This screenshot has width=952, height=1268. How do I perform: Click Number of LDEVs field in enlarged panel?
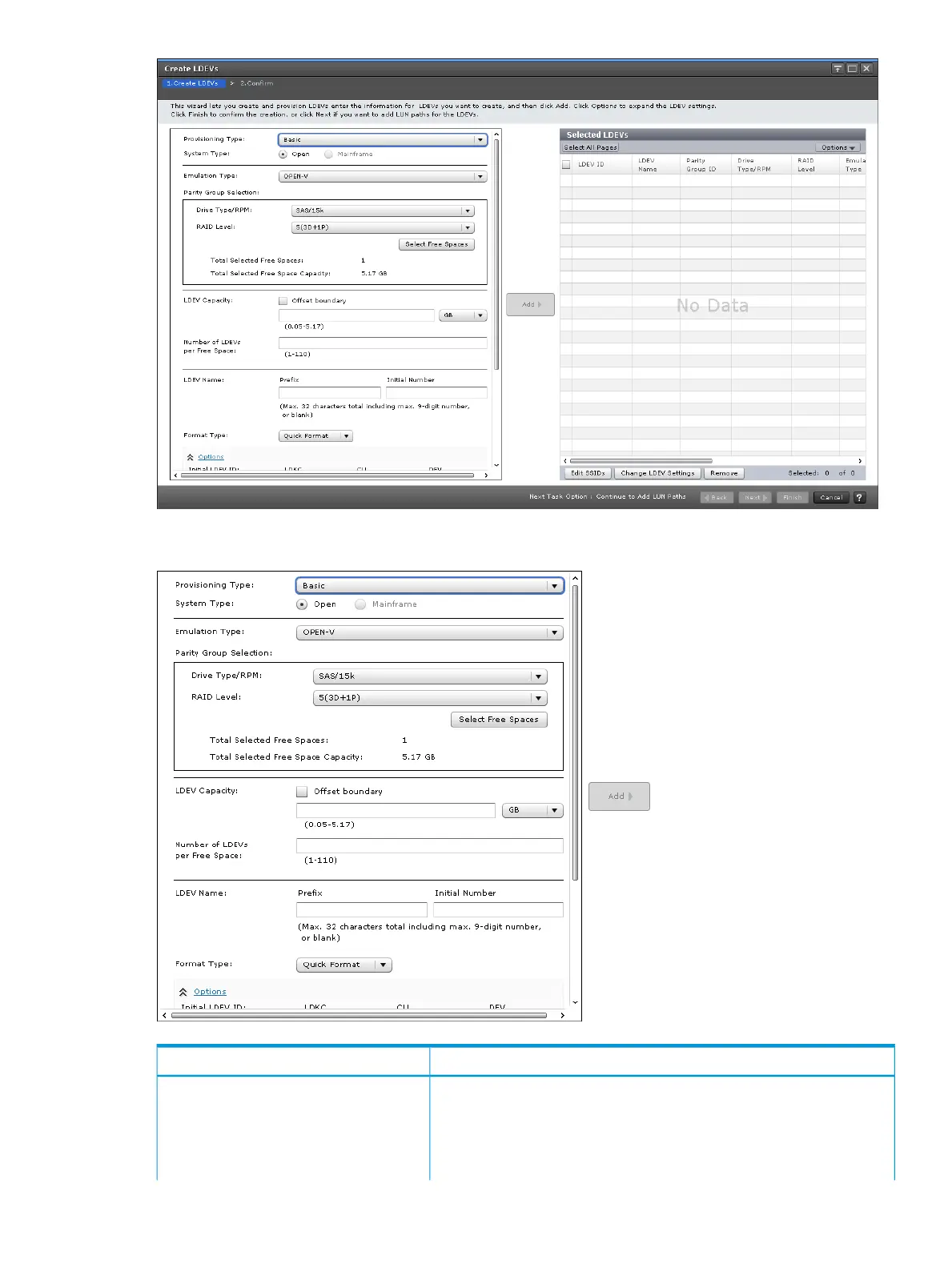coord(430,845)
